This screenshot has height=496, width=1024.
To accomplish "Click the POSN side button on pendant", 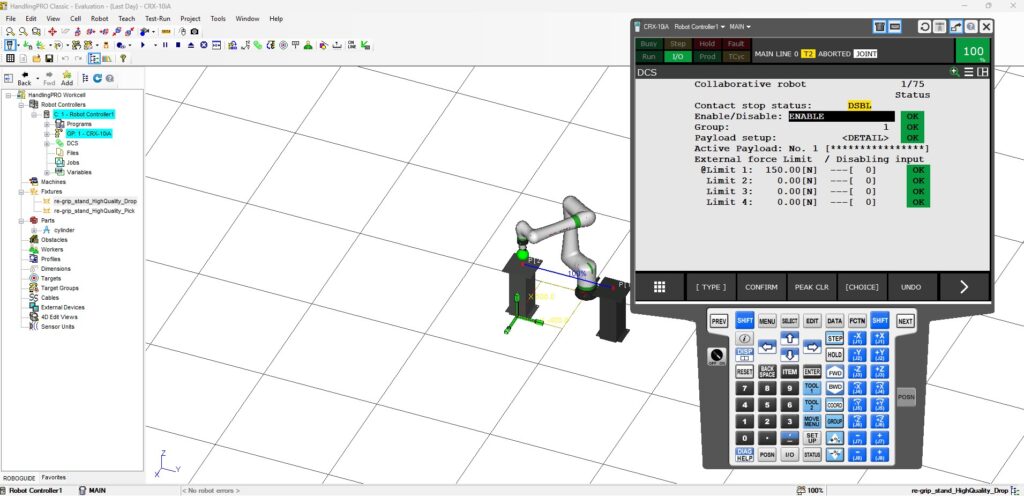I will click(906, 397).
